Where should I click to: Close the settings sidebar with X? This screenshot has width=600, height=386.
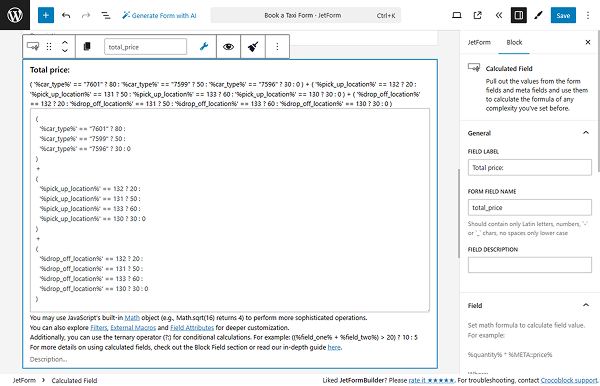click(x=588, y=42)
